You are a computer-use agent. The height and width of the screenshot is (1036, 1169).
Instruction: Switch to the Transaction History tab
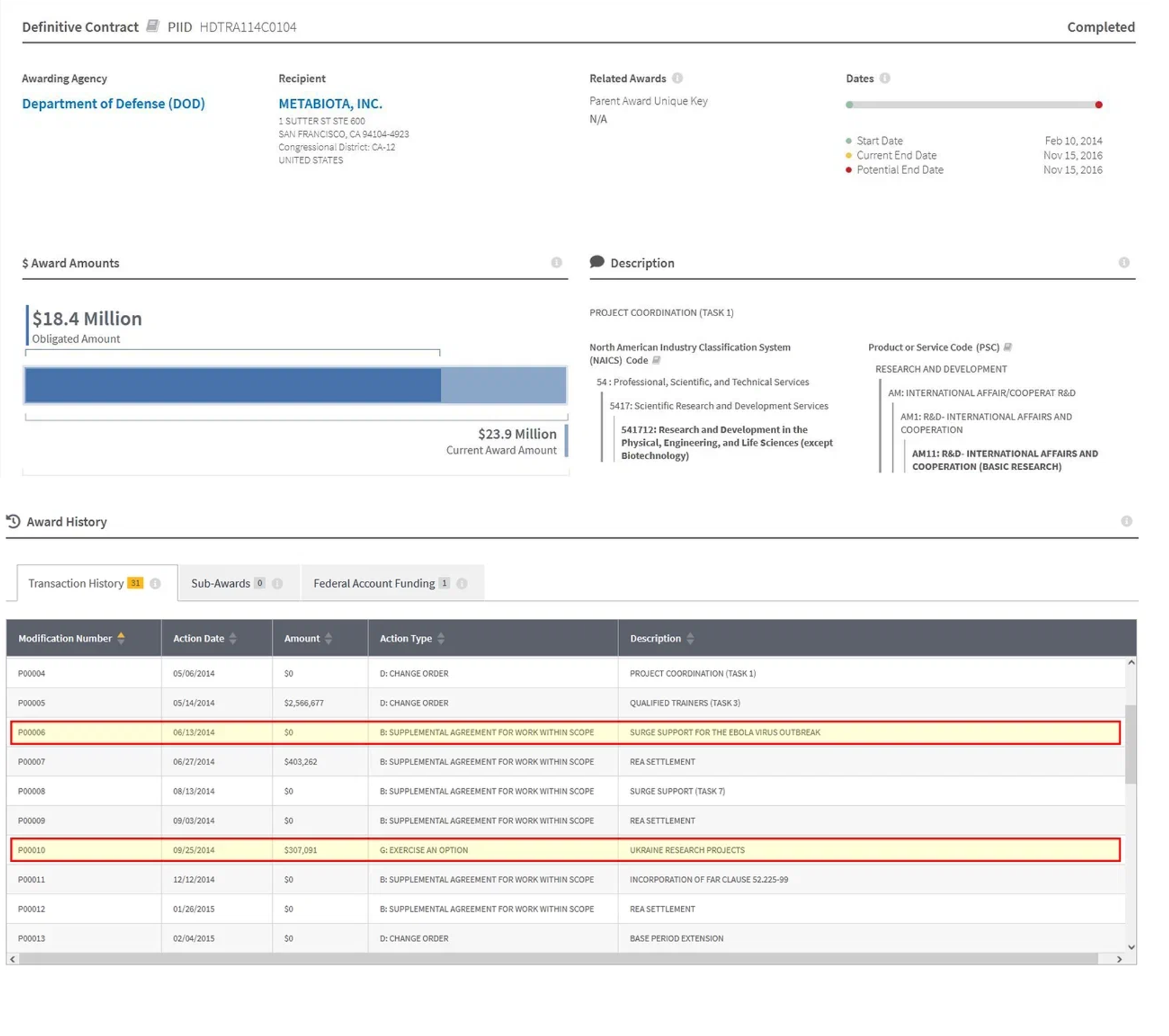pos(97,583)
